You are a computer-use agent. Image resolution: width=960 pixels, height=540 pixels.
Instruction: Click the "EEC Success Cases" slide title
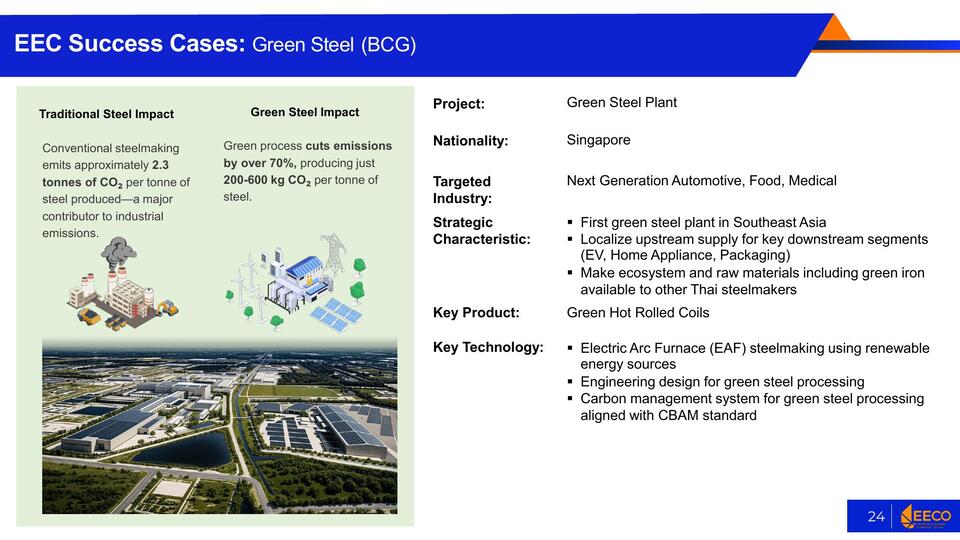click(x=130, y=44)
